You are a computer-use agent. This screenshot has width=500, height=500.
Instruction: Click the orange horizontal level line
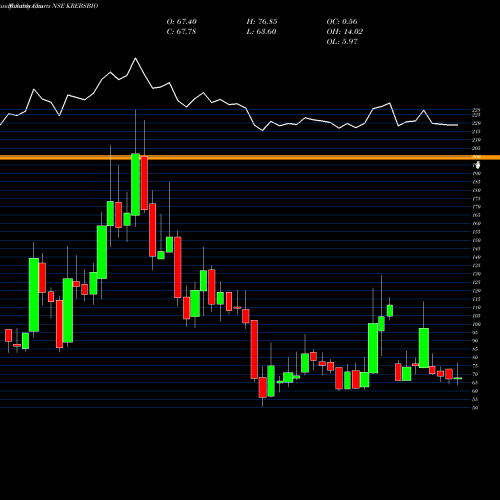point(250,157)
